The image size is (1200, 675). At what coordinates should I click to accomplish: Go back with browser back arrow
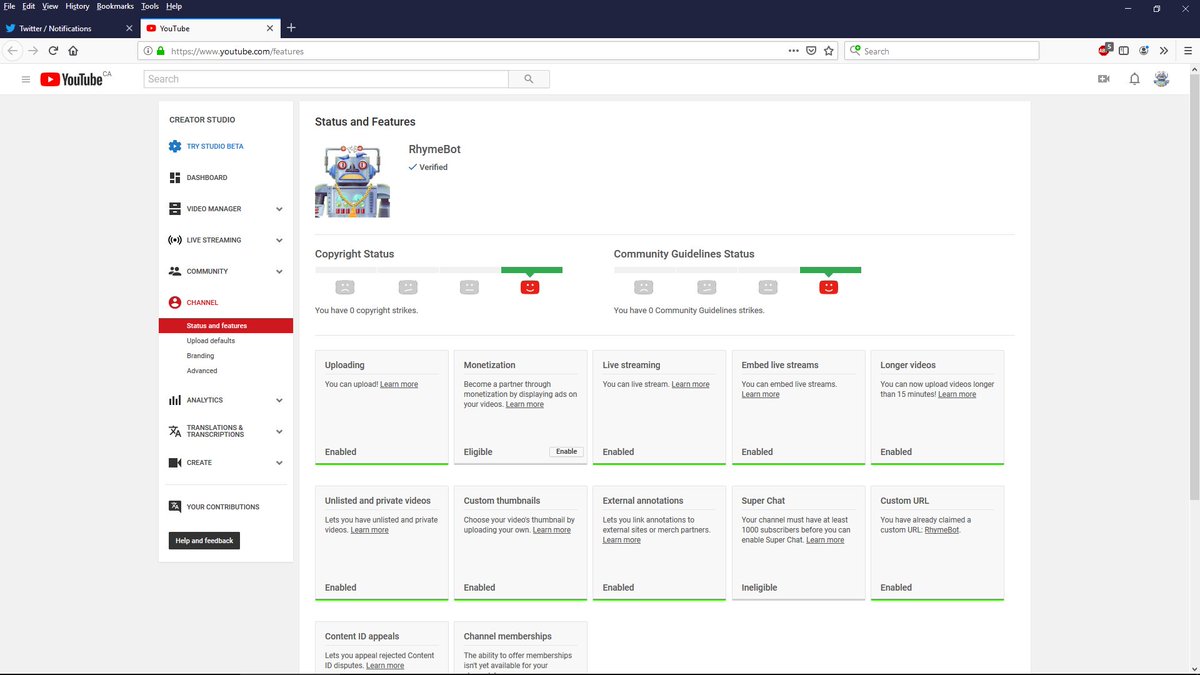(x=13, y=51)
